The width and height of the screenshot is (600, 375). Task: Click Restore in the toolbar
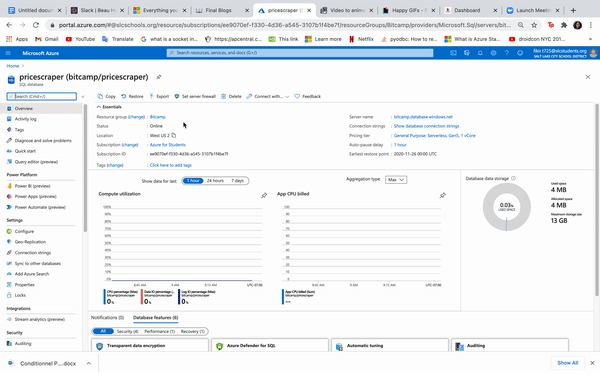132,96
